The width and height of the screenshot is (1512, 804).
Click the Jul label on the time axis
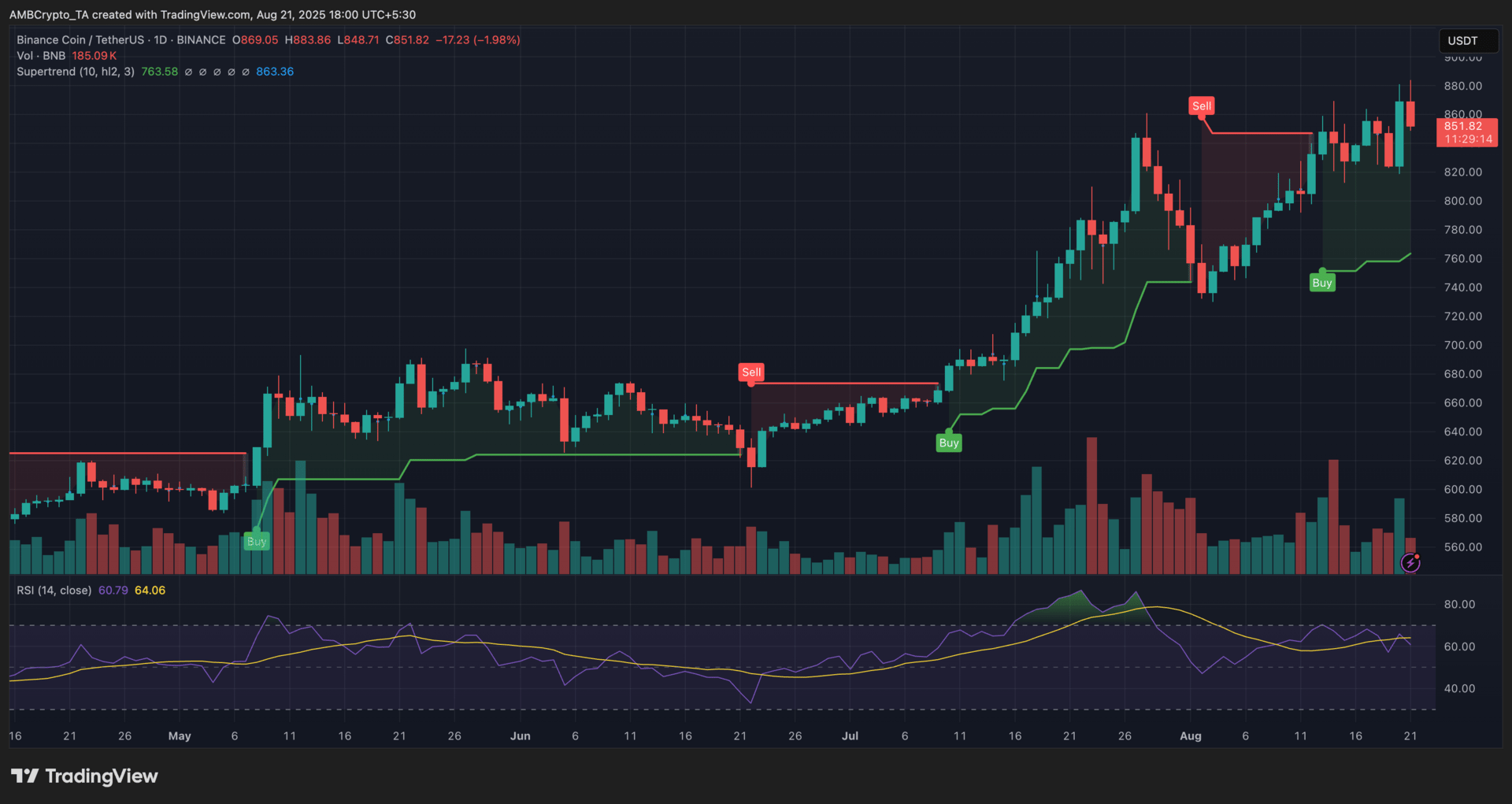(850, 736)
